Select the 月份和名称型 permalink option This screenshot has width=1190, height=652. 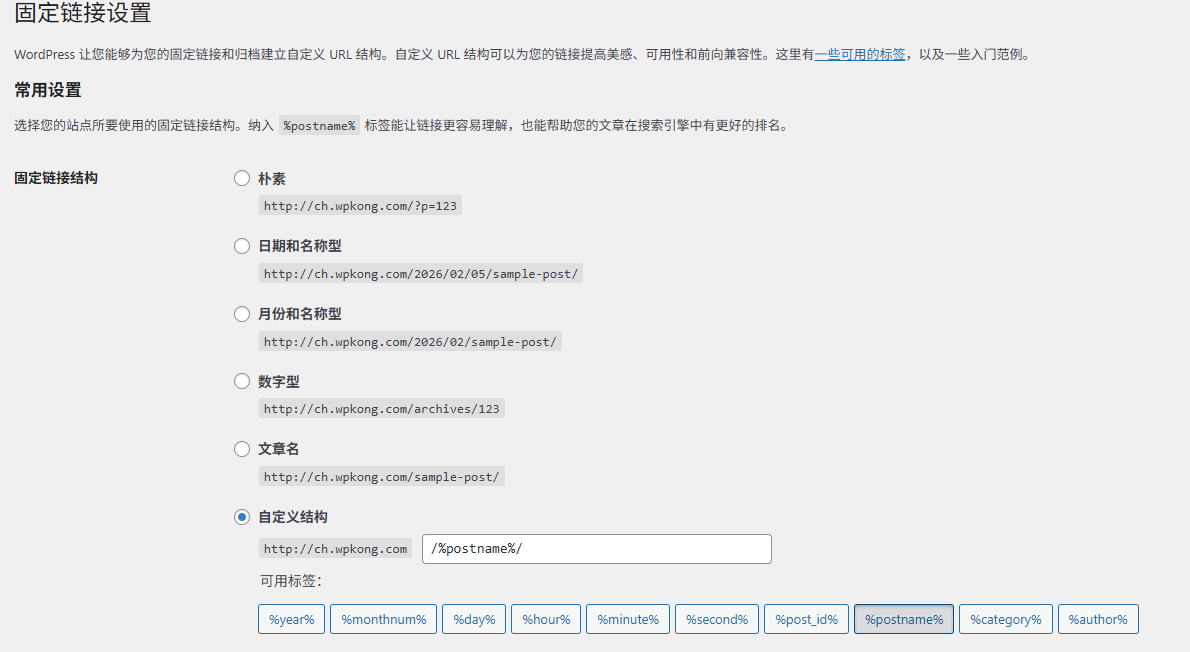point(241,313)
